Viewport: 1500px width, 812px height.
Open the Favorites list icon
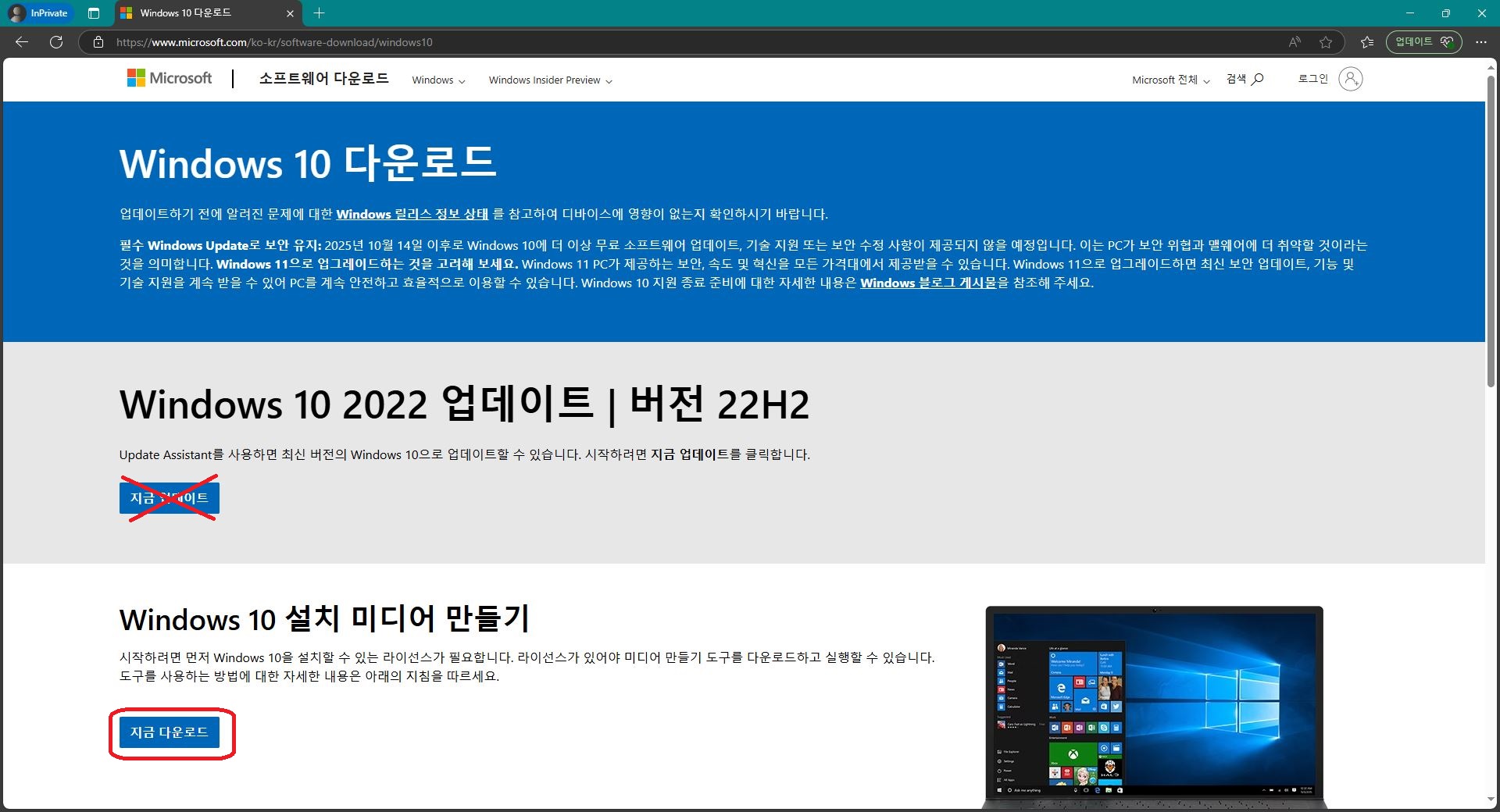click(x=1367, y=42)
